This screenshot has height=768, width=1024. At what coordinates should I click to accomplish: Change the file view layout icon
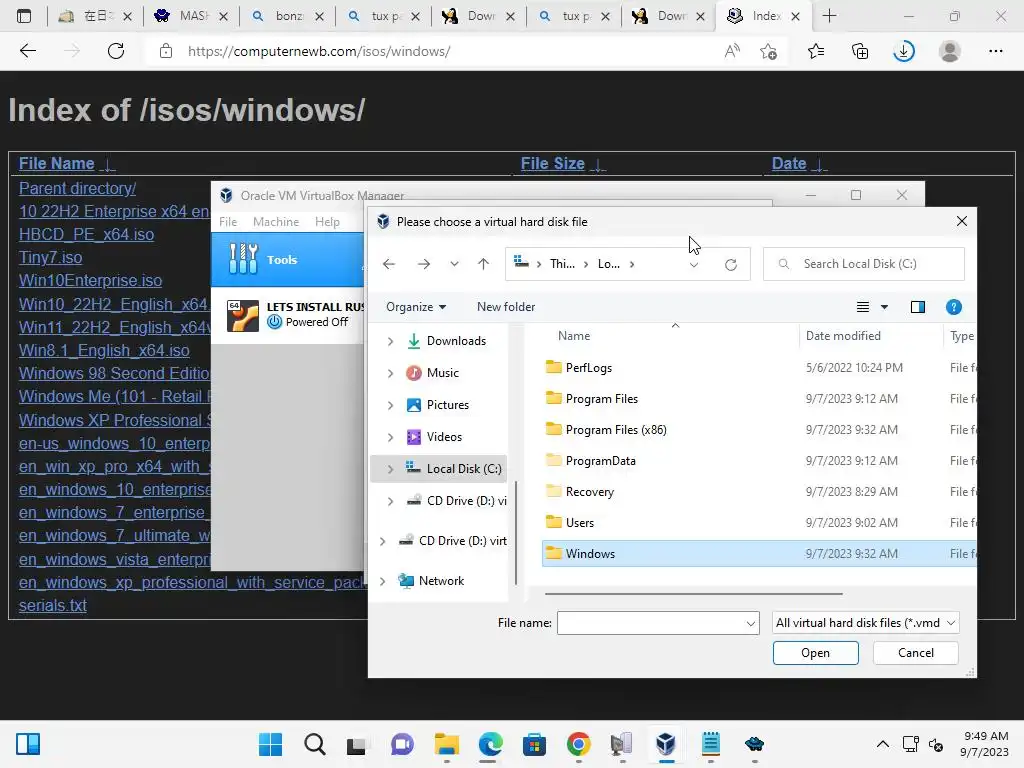pos(863,307)
